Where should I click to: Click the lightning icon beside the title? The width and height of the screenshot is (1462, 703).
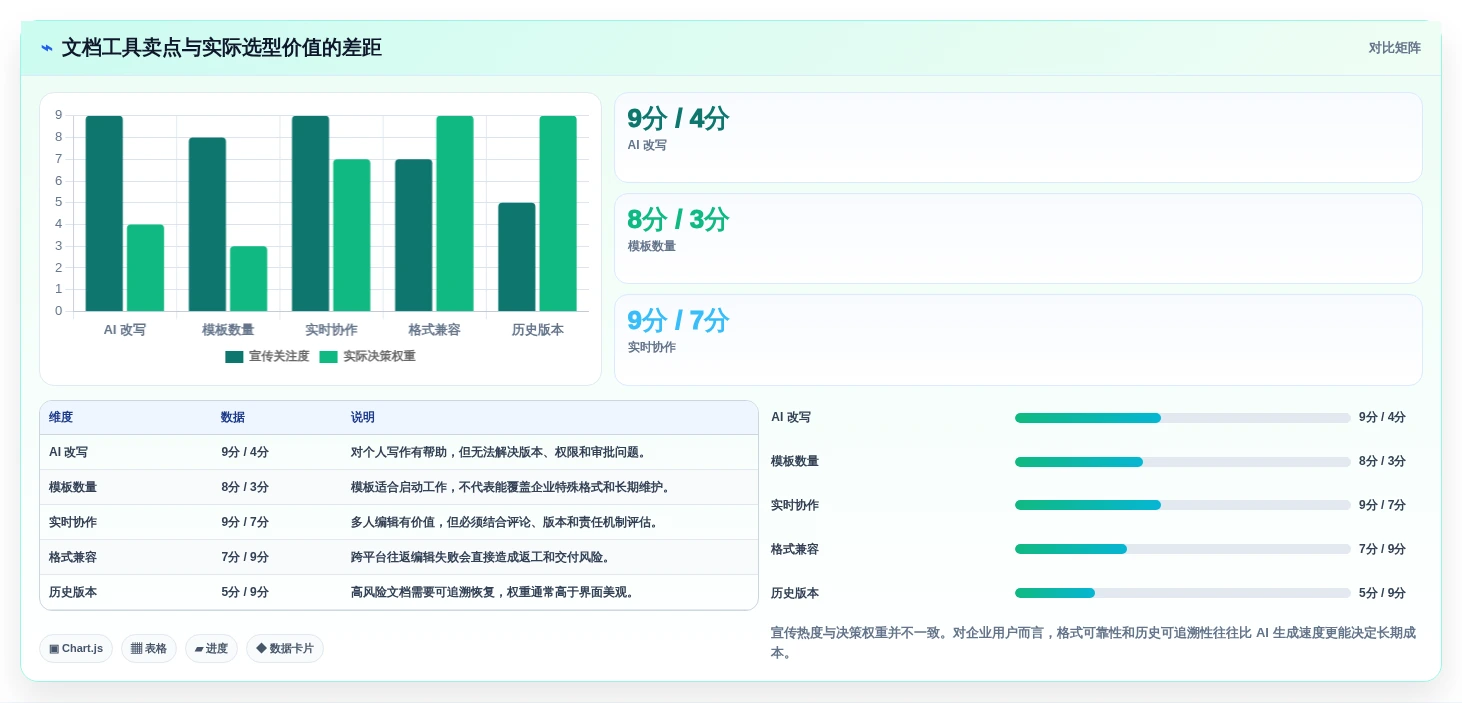pos(47,48)
